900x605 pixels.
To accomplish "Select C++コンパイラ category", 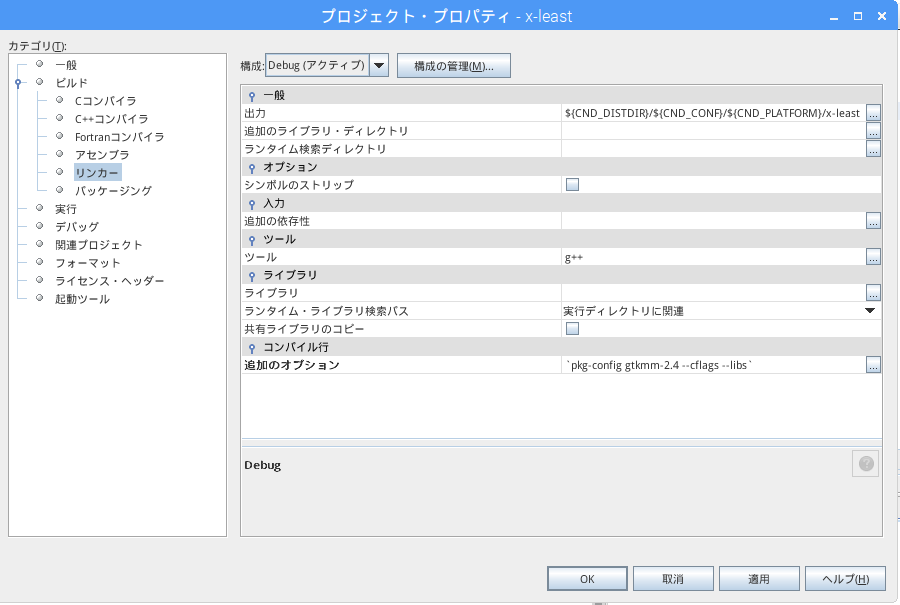I will click(x=111, y=119).
